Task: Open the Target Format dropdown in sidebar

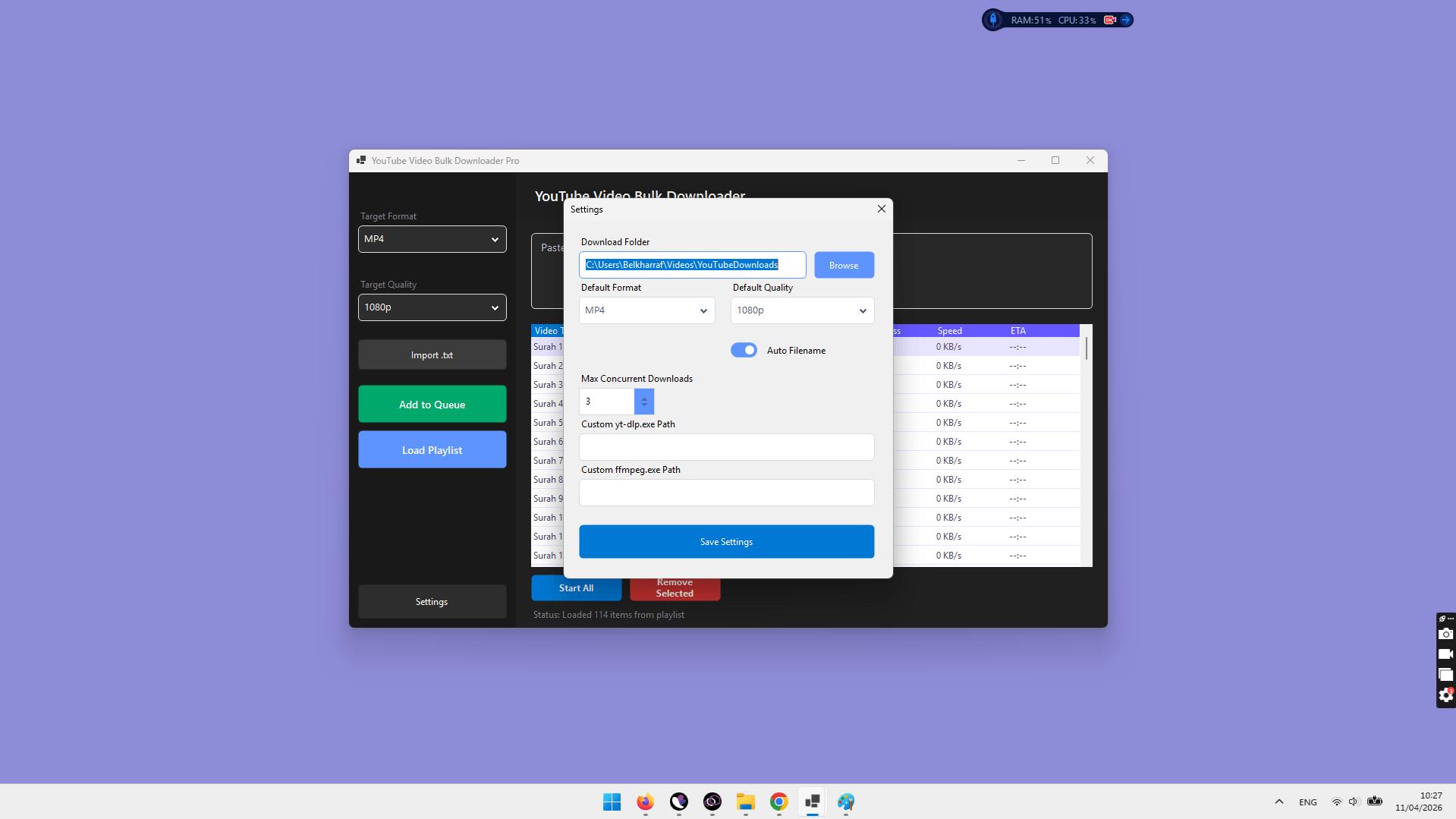Action: pyautogui.click(x=432, y=239)
